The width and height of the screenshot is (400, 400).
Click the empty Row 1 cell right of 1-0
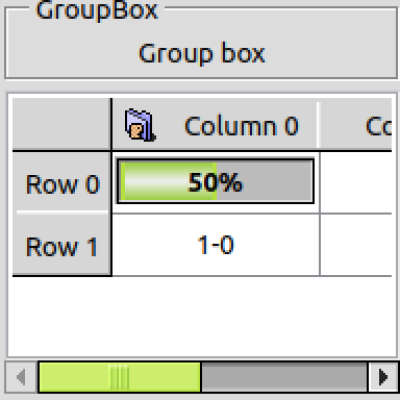click(x=356, y=245)
